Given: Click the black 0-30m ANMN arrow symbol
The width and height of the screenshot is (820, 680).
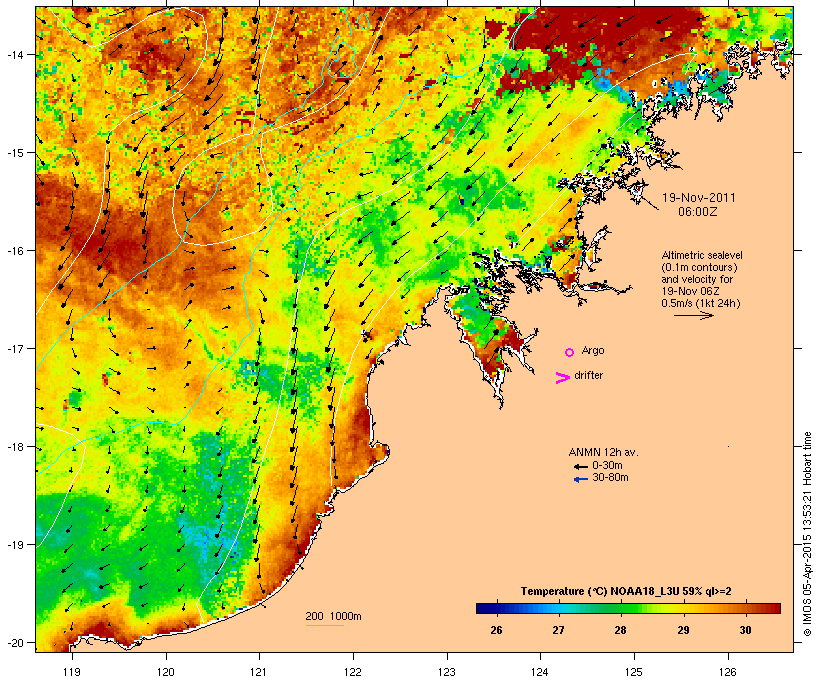Looking at the screenshot, I should pos(580,466).
